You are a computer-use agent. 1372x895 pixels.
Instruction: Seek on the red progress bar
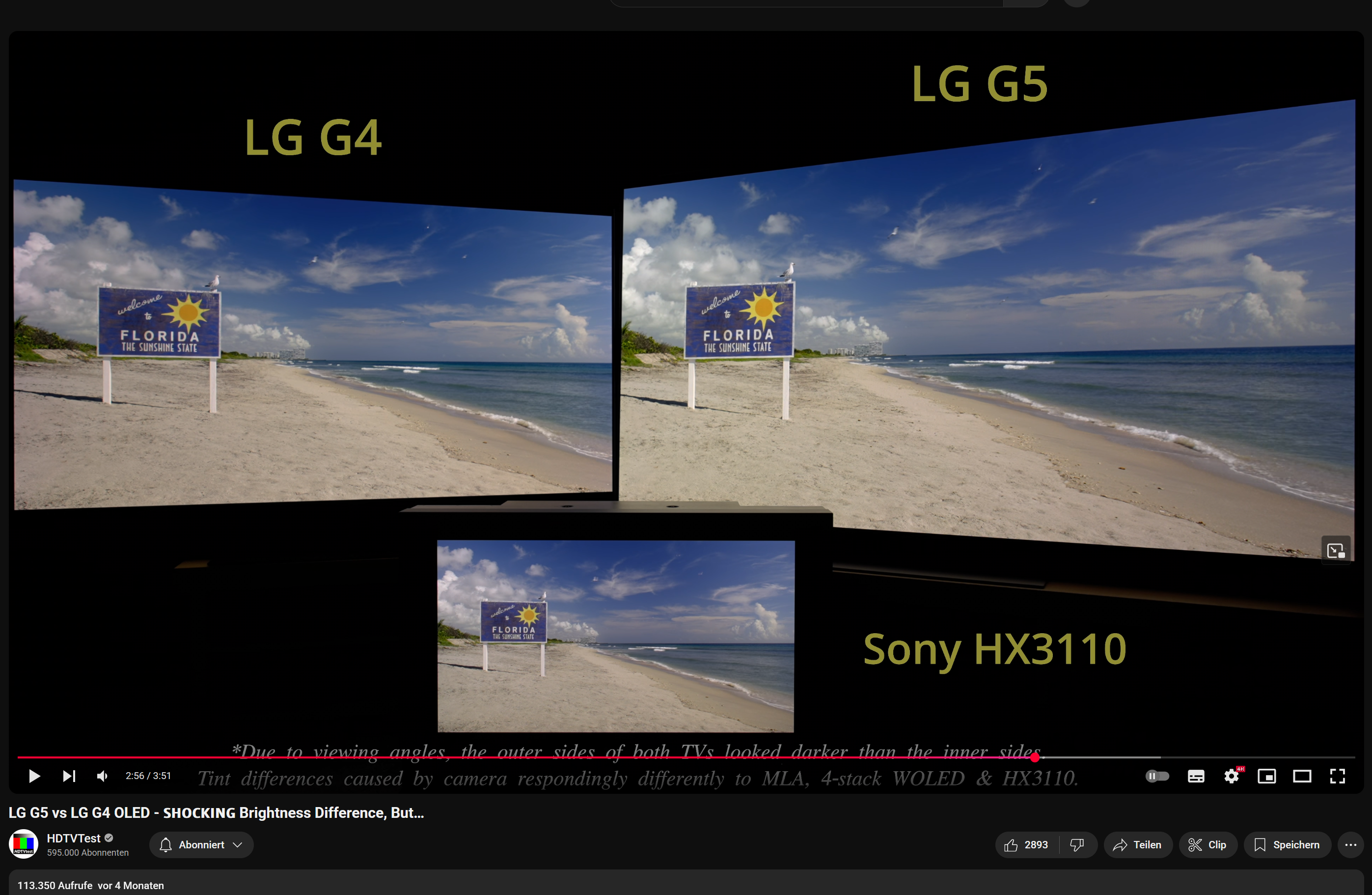[x=576, y=757]
